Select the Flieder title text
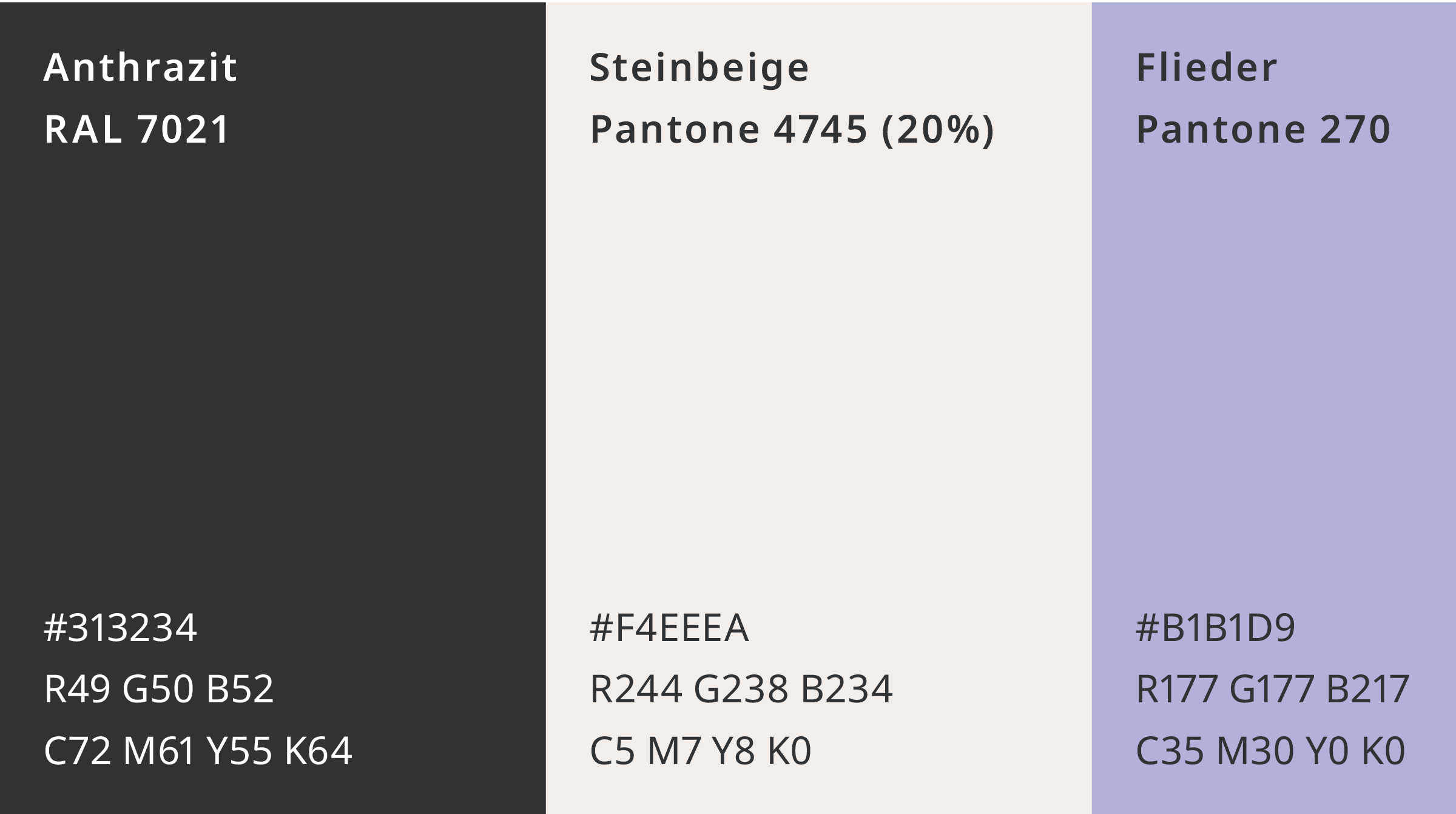Viewport: 1456px width, 814px height. (1207, 67)
